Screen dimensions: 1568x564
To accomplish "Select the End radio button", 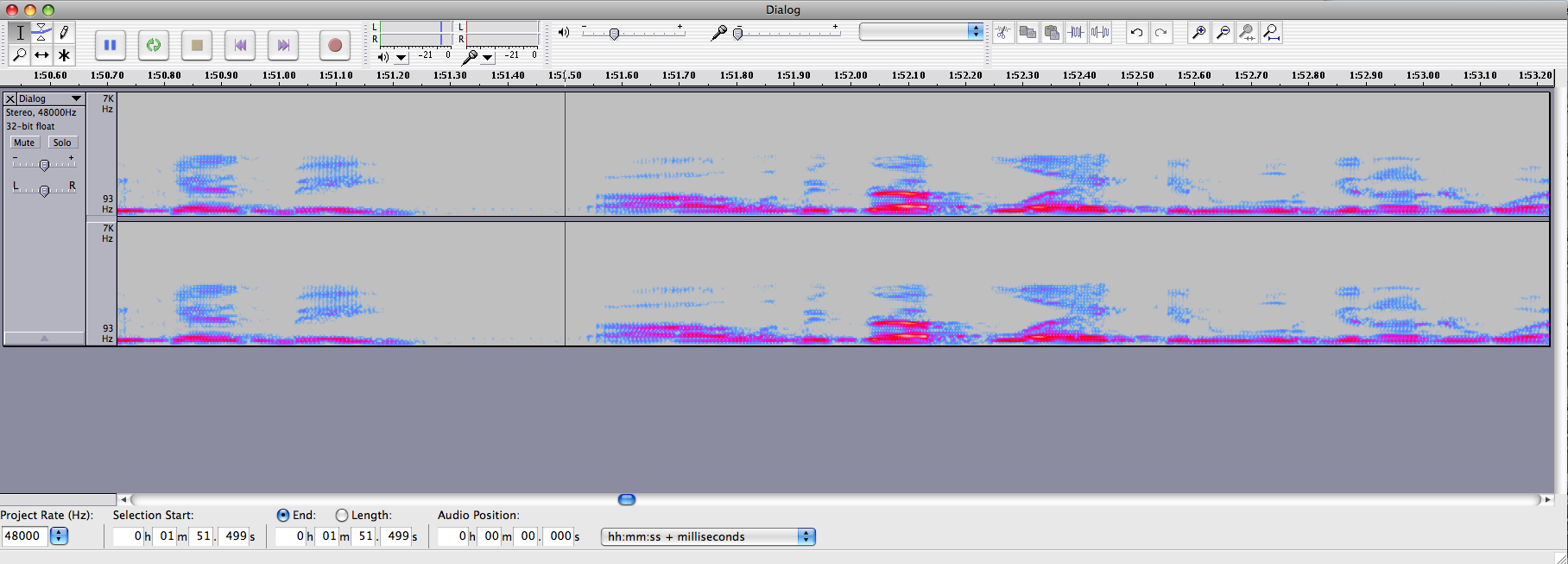I will coord(282,516).
